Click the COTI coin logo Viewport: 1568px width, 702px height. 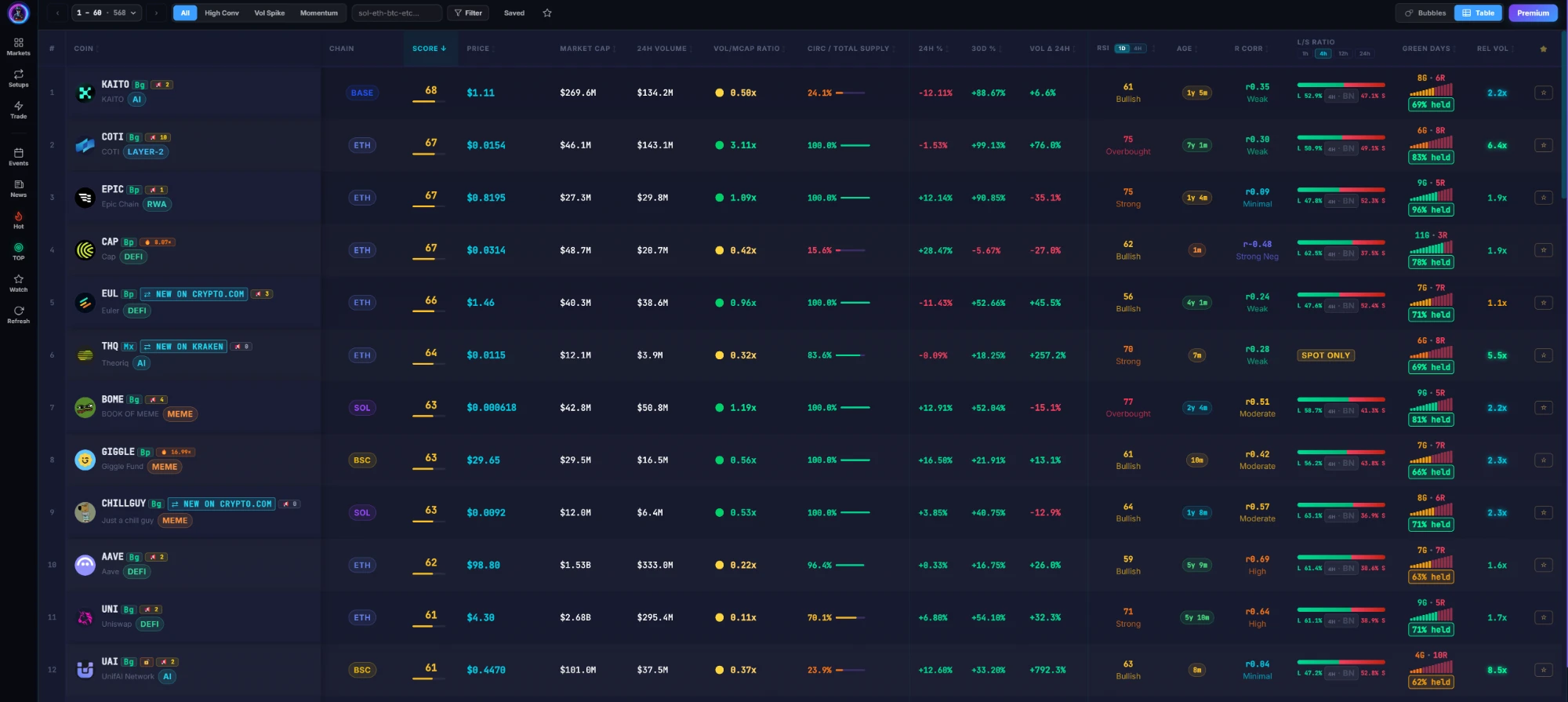click(x=85, y=145)
